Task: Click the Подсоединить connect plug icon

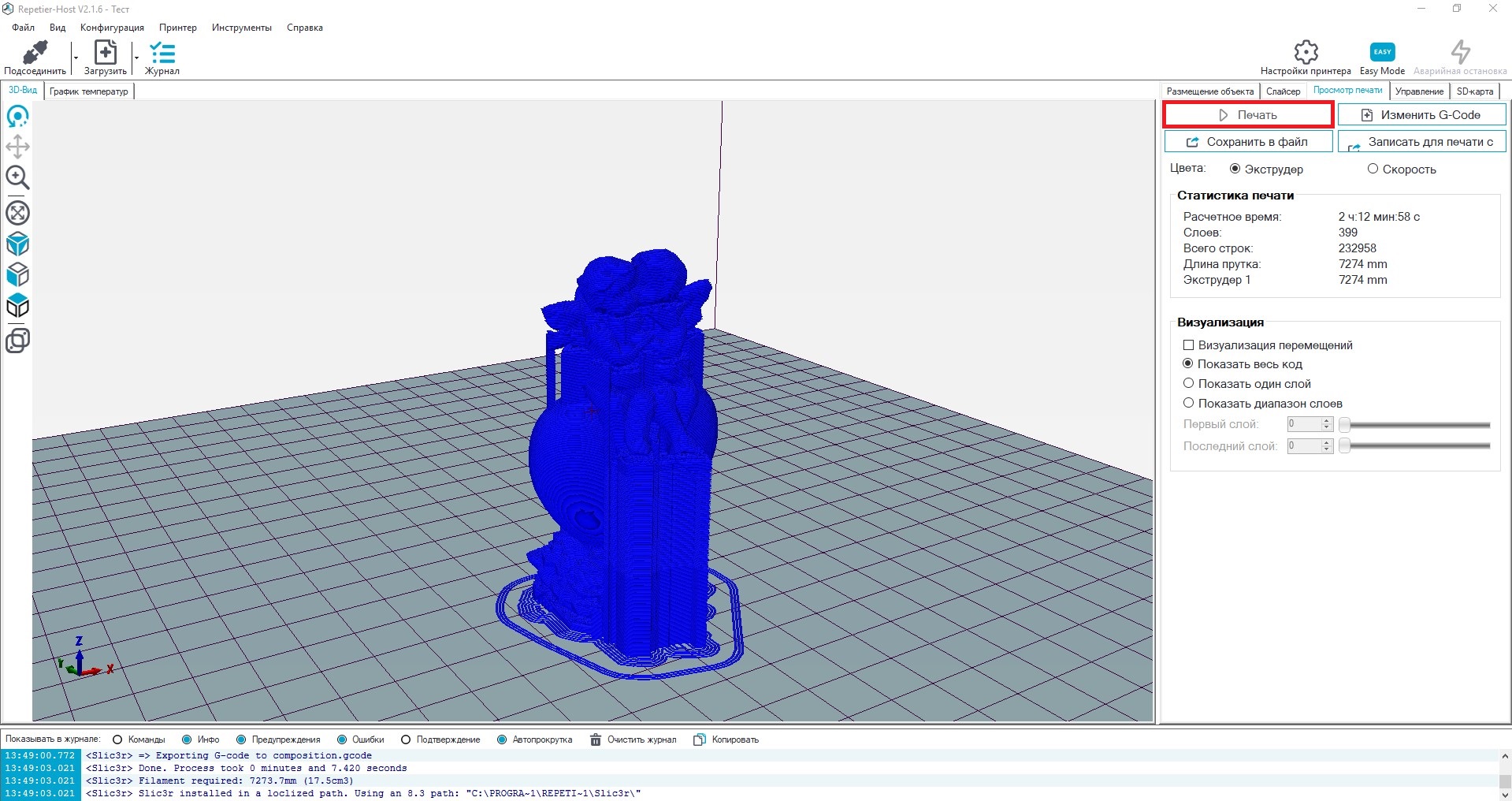Action: [x=35, y=53]
